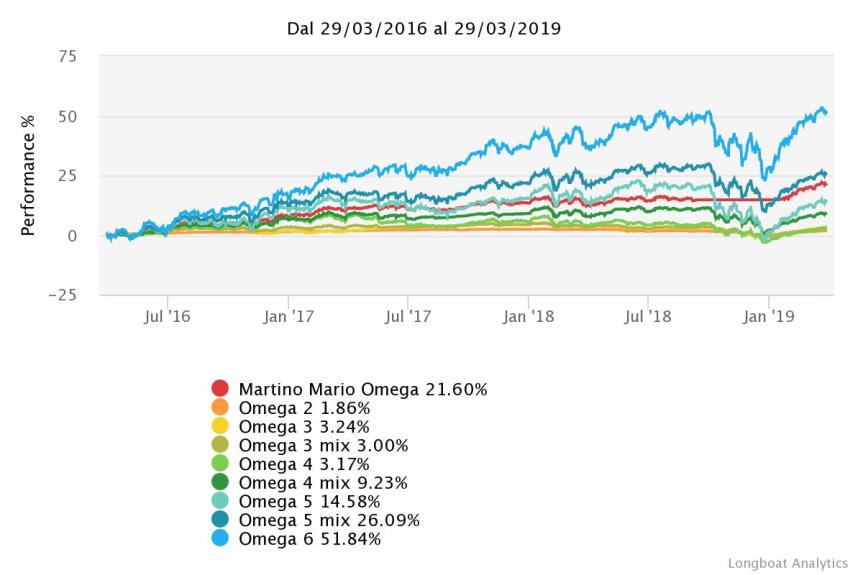Hide the Omega 3 mix 3.00% series
The image size is (863, 575).
point(323,445)
